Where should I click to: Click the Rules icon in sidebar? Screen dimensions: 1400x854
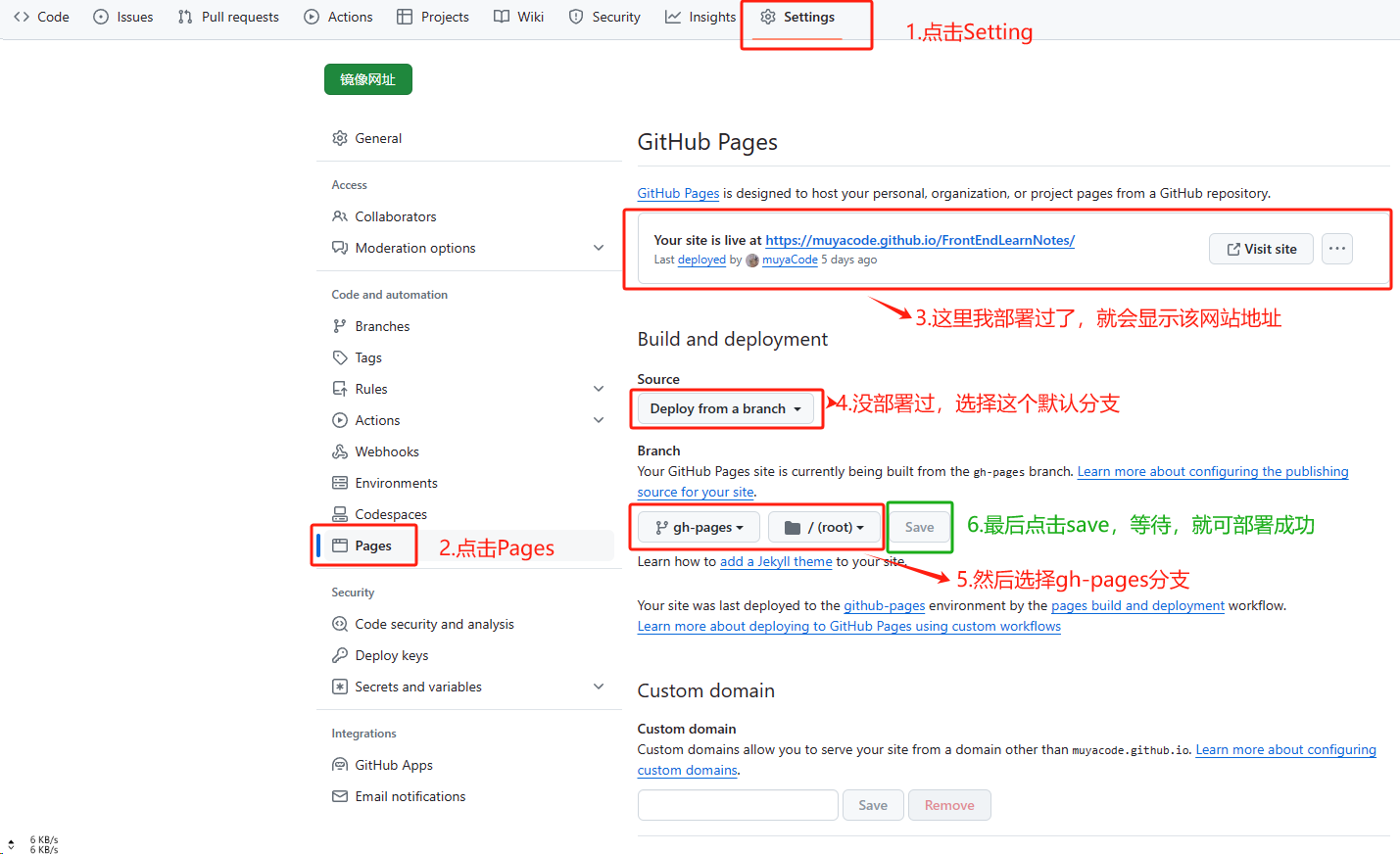coord(340,389)
